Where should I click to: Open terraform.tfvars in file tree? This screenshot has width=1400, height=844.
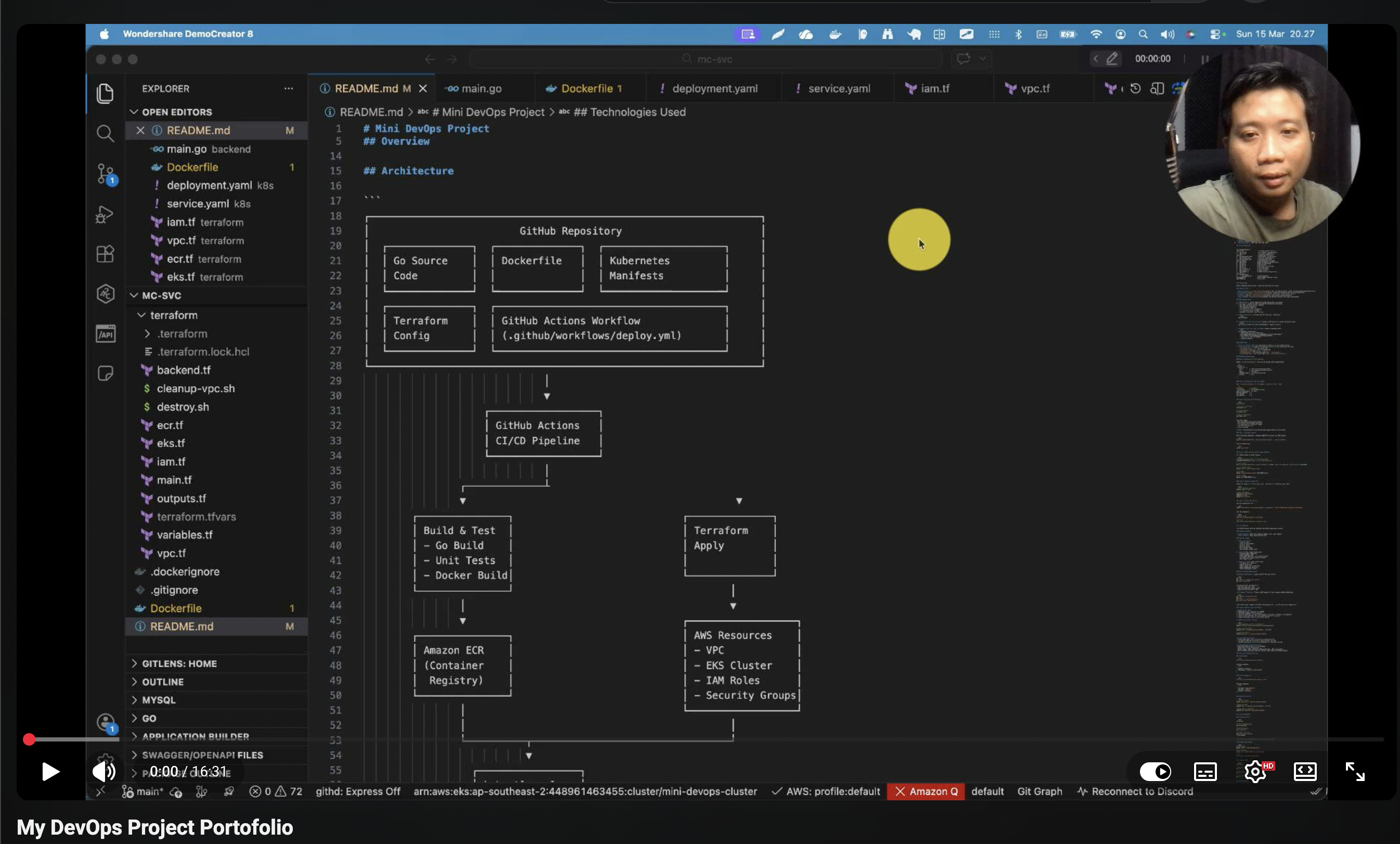coord(216,517)
